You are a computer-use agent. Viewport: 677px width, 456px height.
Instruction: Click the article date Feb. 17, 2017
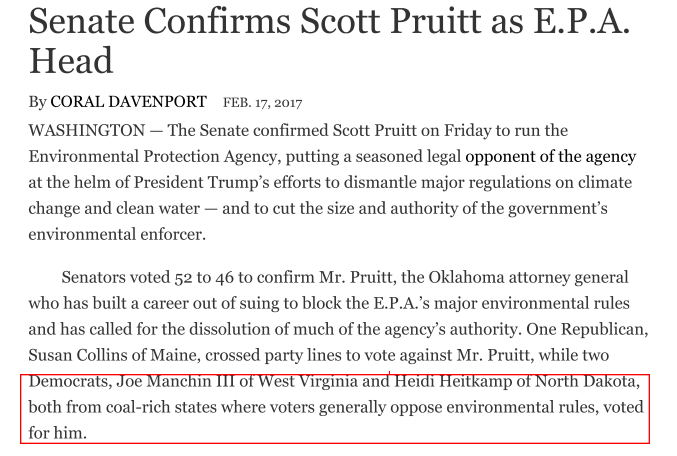coord(262,103)
